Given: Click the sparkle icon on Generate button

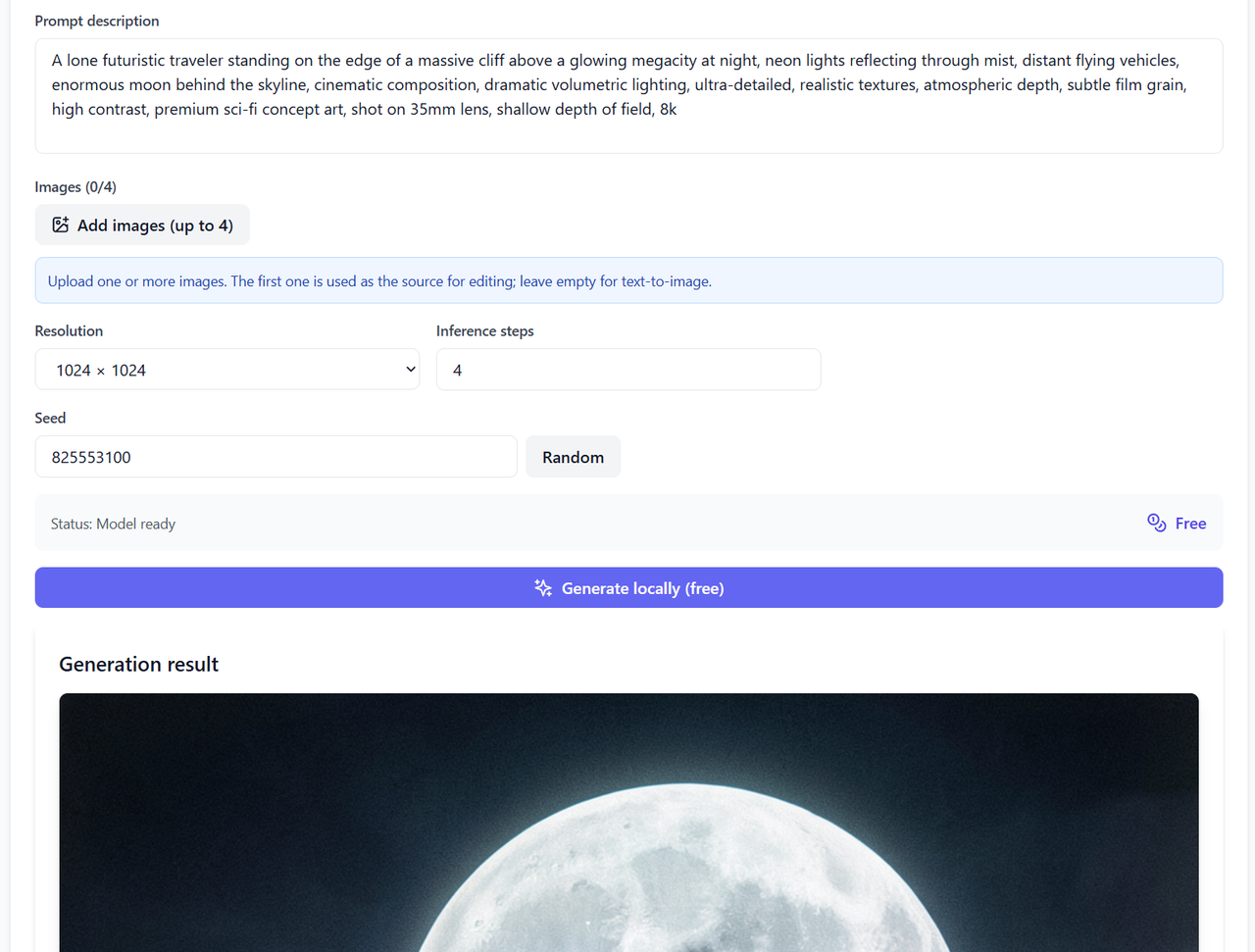Looking at the screenshot, I should pos(543,588).
